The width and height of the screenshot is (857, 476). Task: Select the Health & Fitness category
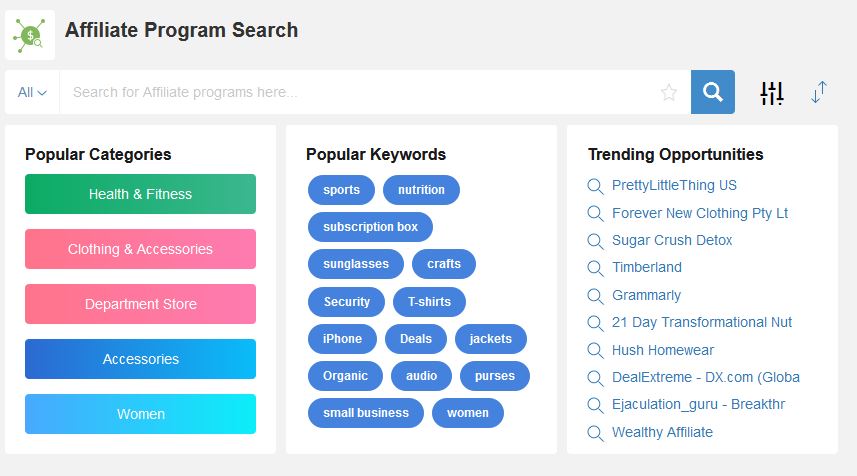(140, 194)
